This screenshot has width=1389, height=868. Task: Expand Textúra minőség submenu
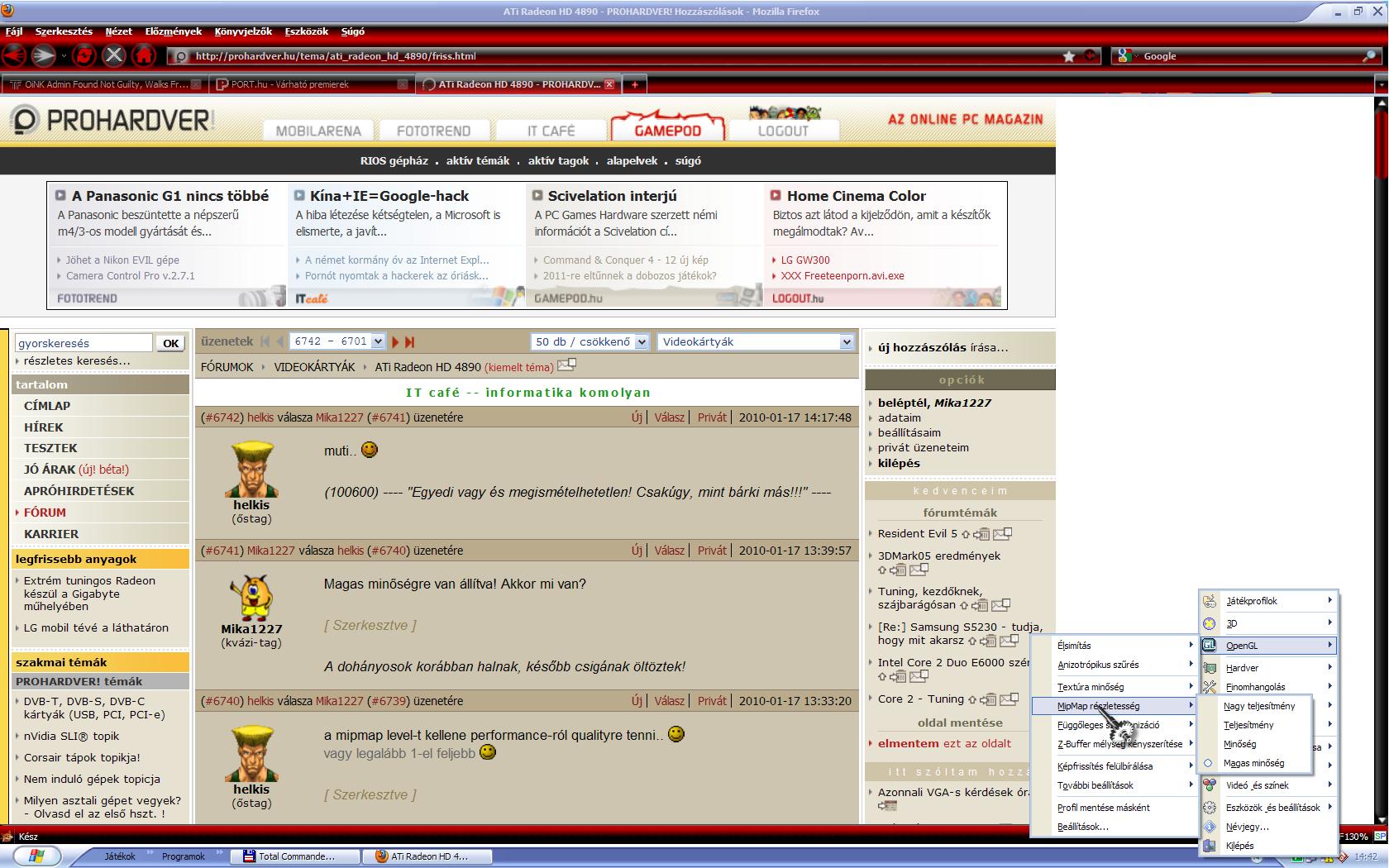(1114, 687)
